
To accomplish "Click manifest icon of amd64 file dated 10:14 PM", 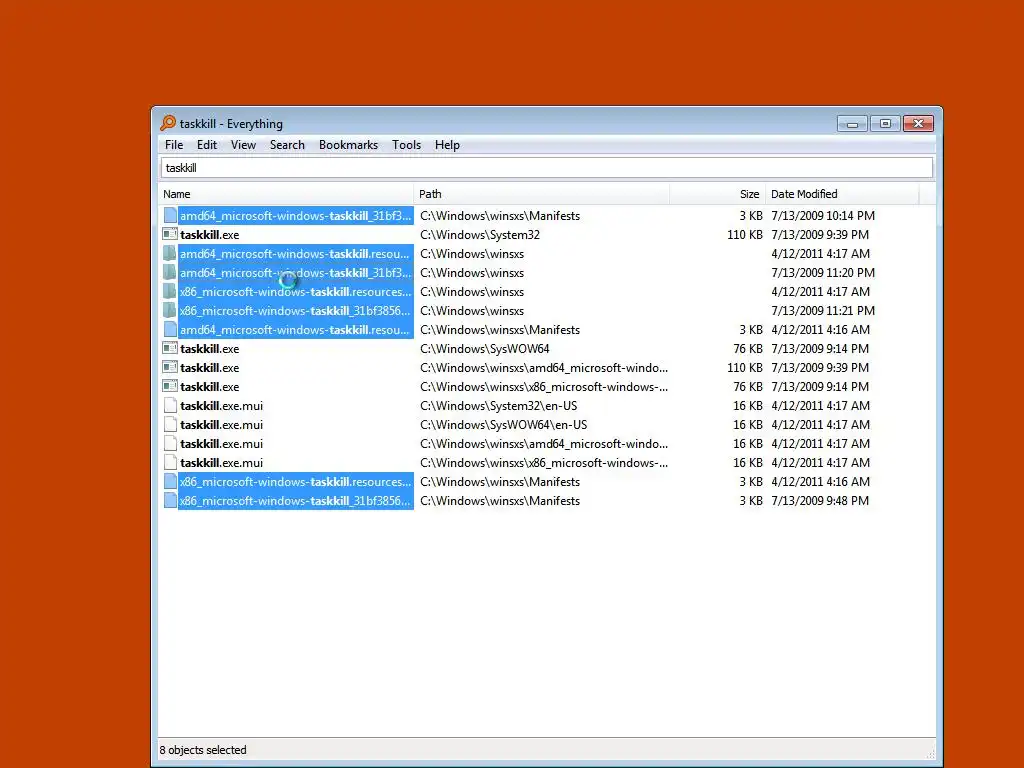I will [170, 216].
